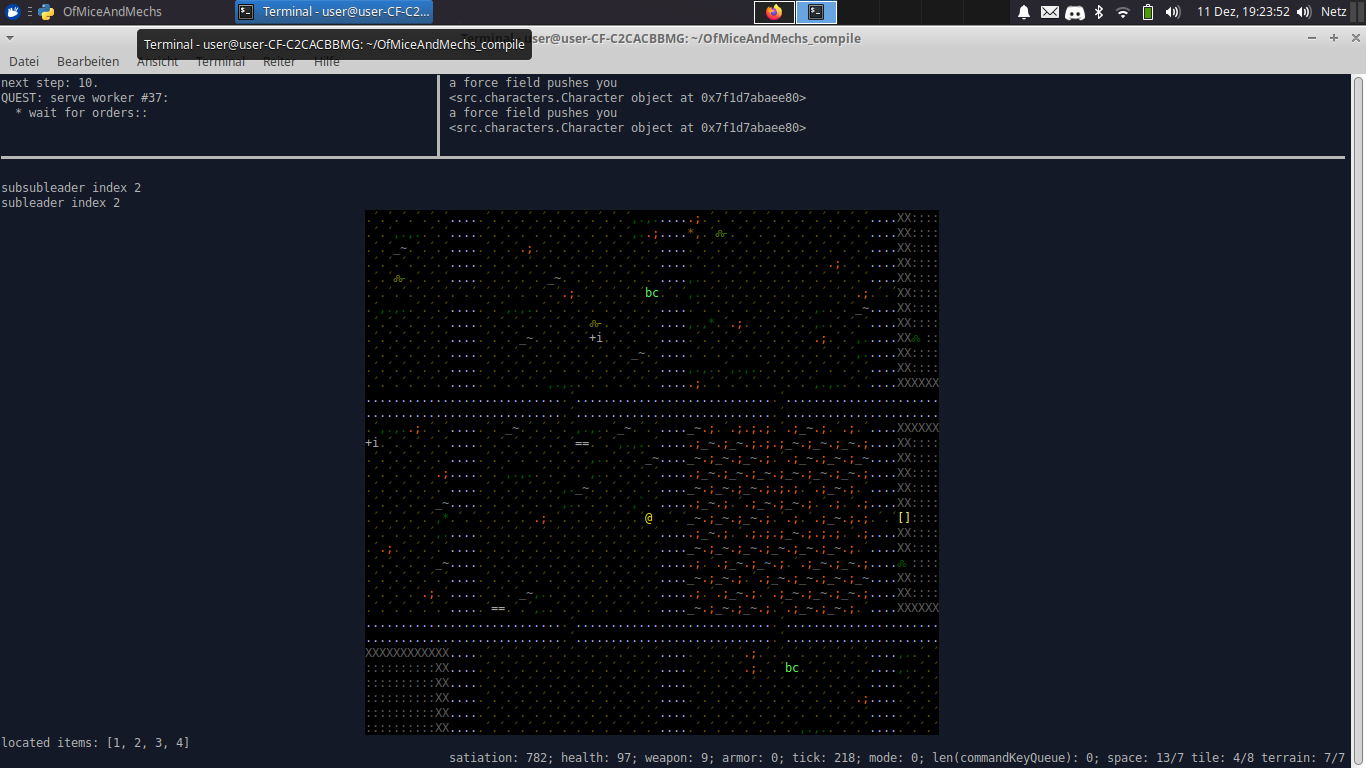Click the Netz label in the panel
Viewport: 1366px width, 768px height.
tap(1333, 12)
